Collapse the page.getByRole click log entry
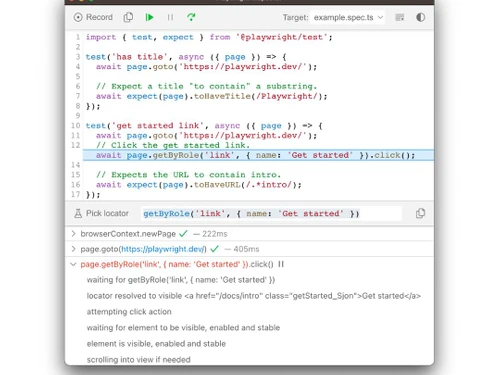The height and width of the screenshot is (375, 500). coord(73,264)
